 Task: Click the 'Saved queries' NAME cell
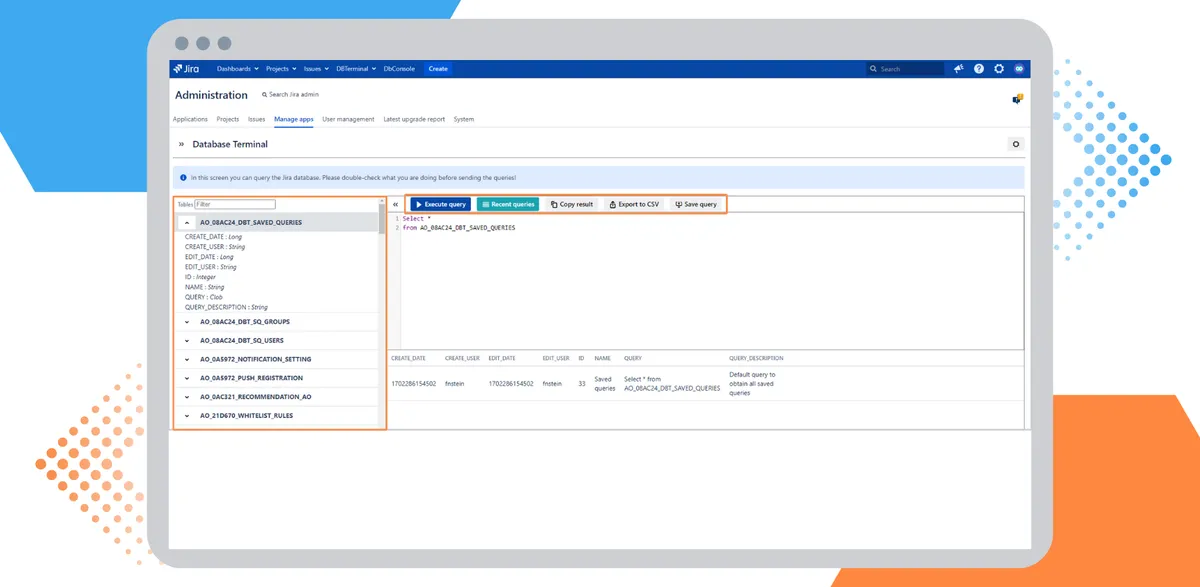[603, 383]
